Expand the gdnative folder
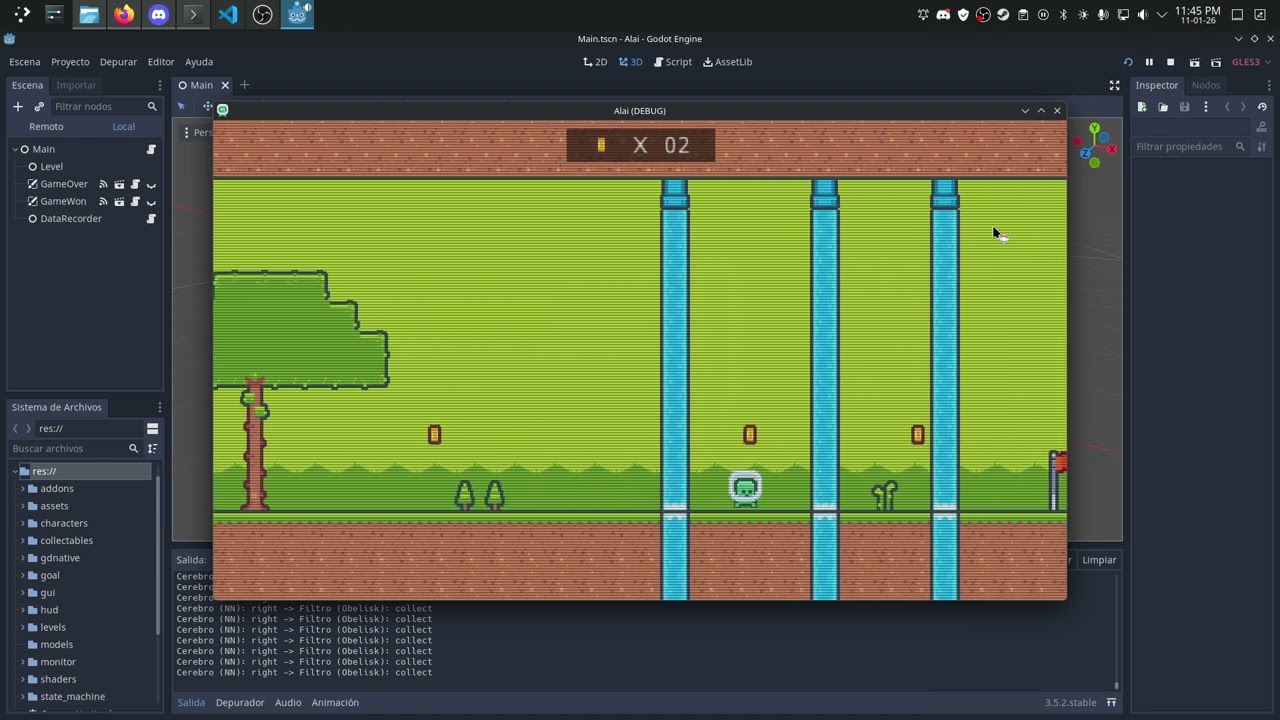Screen dimensions: 1280x720 (x=22, y=558)
